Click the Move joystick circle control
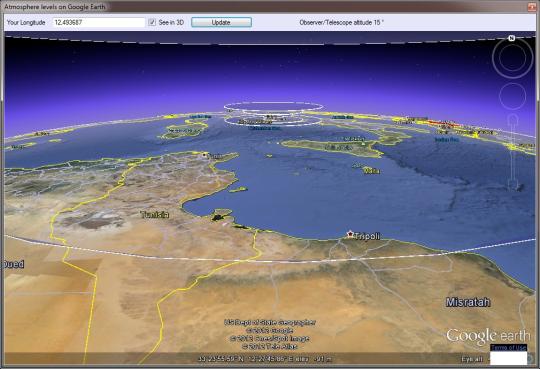This screenshot has height=369, width=540. pyautogui.click(x=512, y=96)
